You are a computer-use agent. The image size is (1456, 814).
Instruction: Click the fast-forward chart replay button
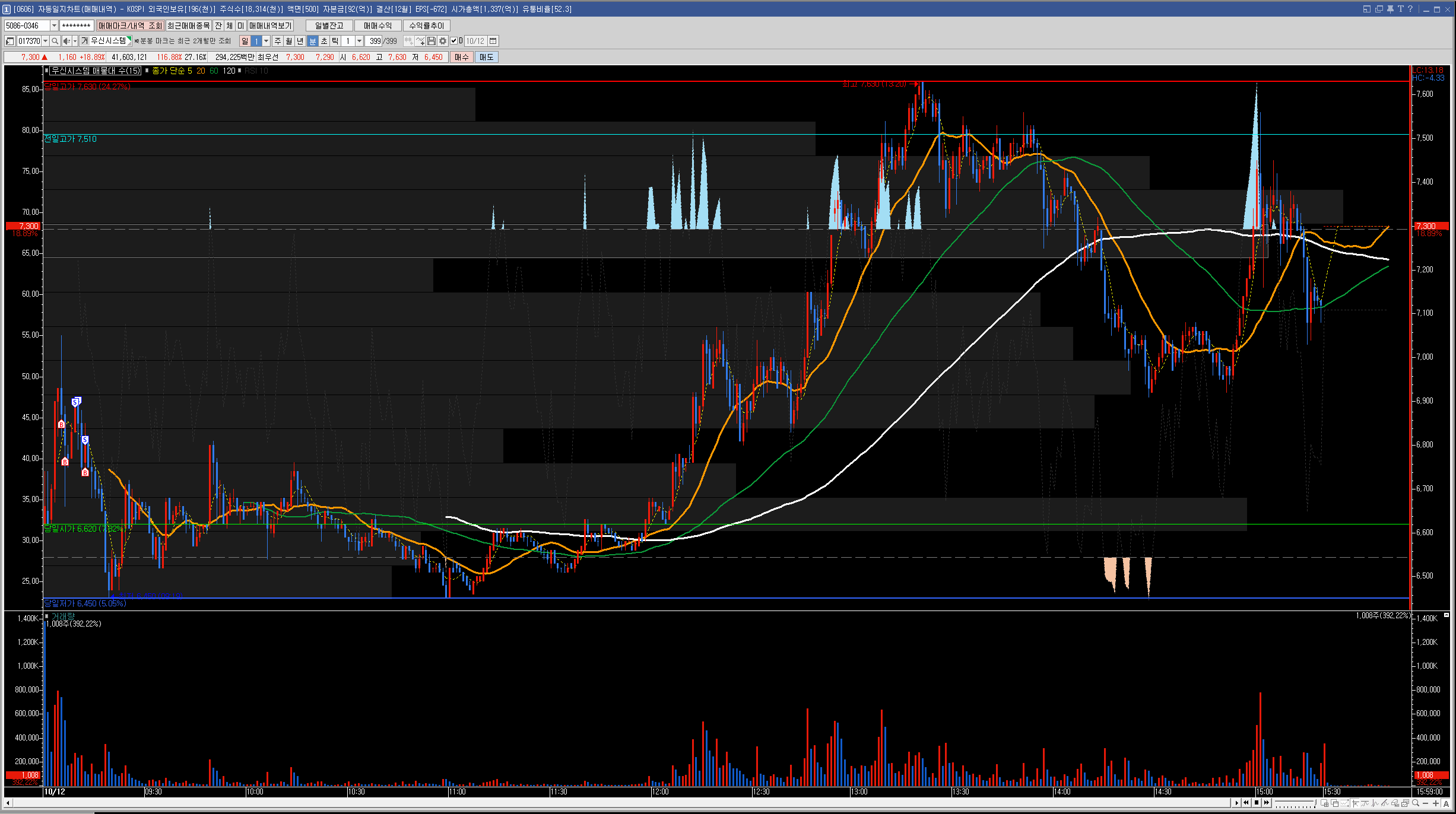1266,803
